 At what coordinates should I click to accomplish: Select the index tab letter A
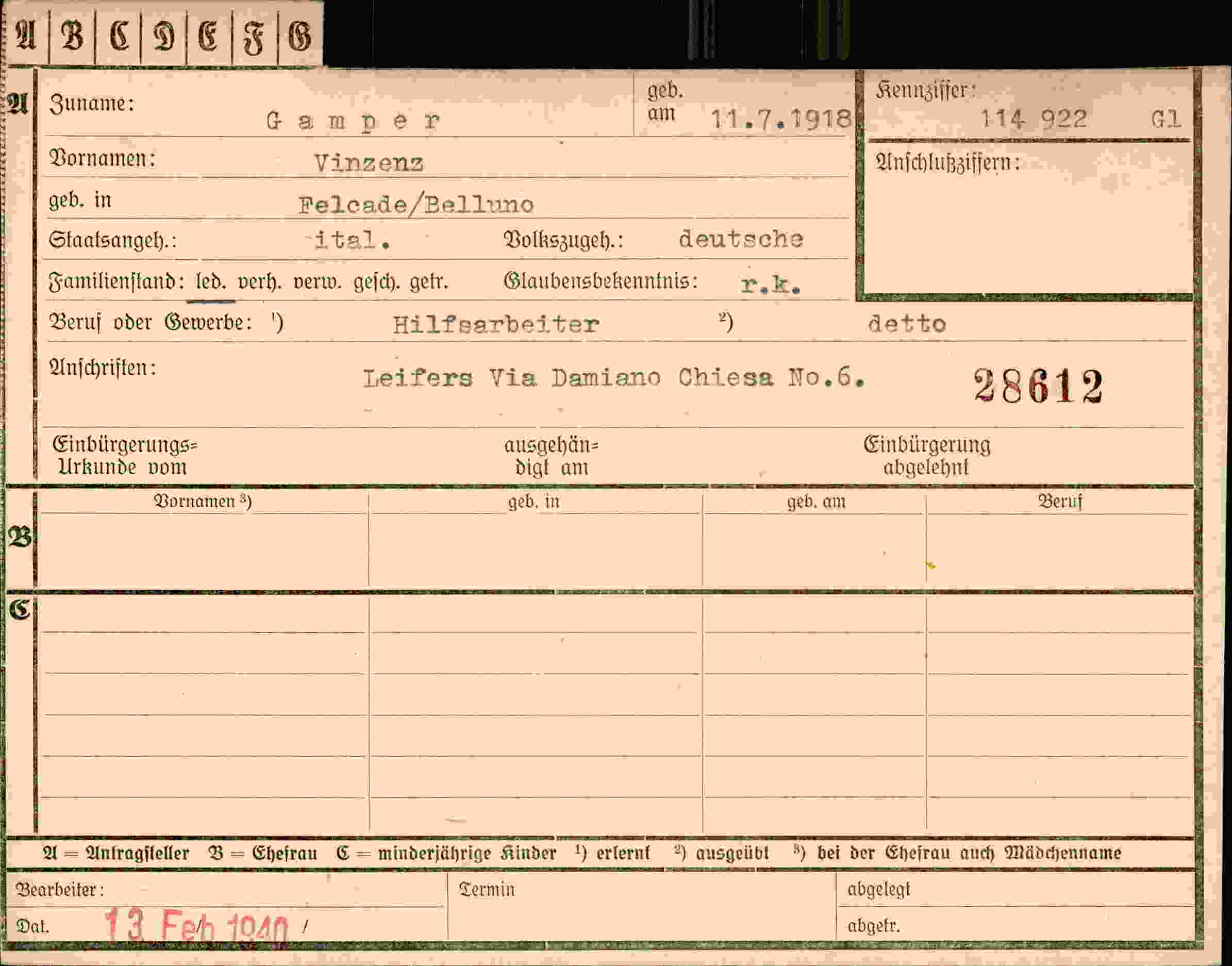coord(25,35)
